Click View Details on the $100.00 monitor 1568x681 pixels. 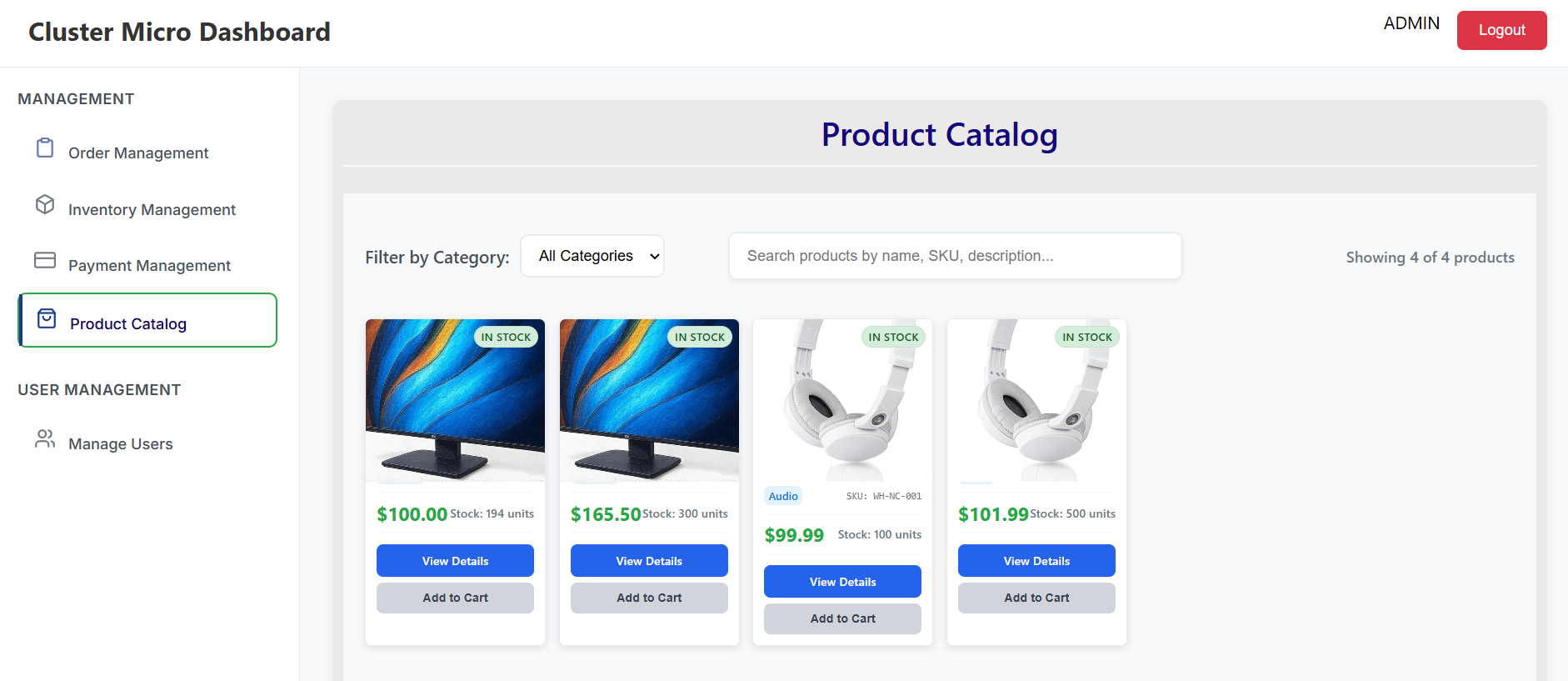[x=455, y=560]
